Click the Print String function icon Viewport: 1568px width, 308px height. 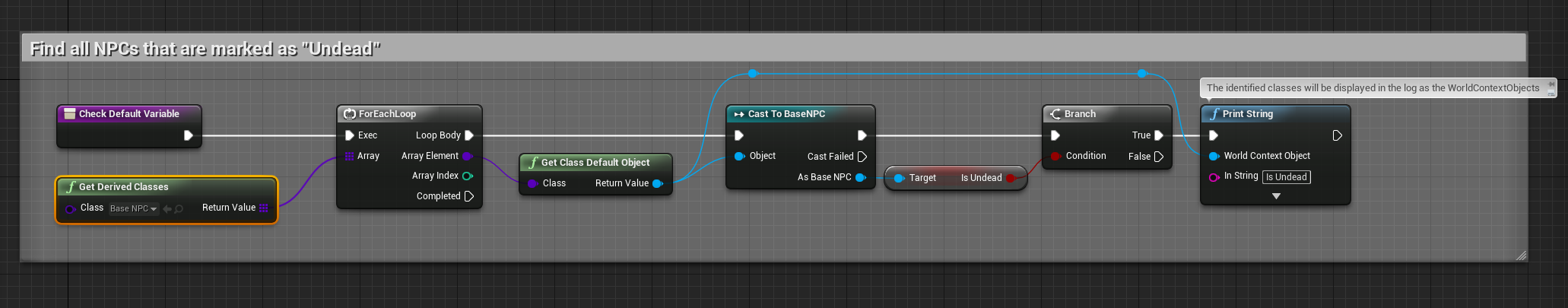point(1214,114)
